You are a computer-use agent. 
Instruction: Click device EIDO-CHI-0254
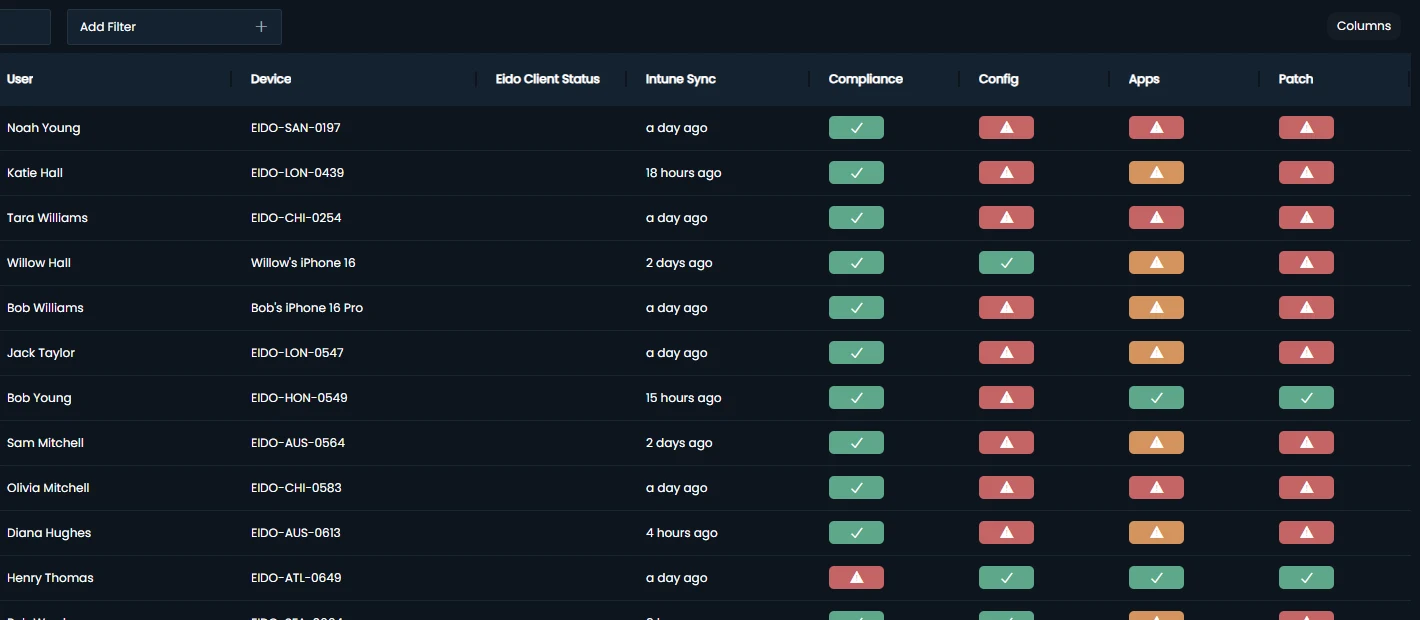click(296, 218)
